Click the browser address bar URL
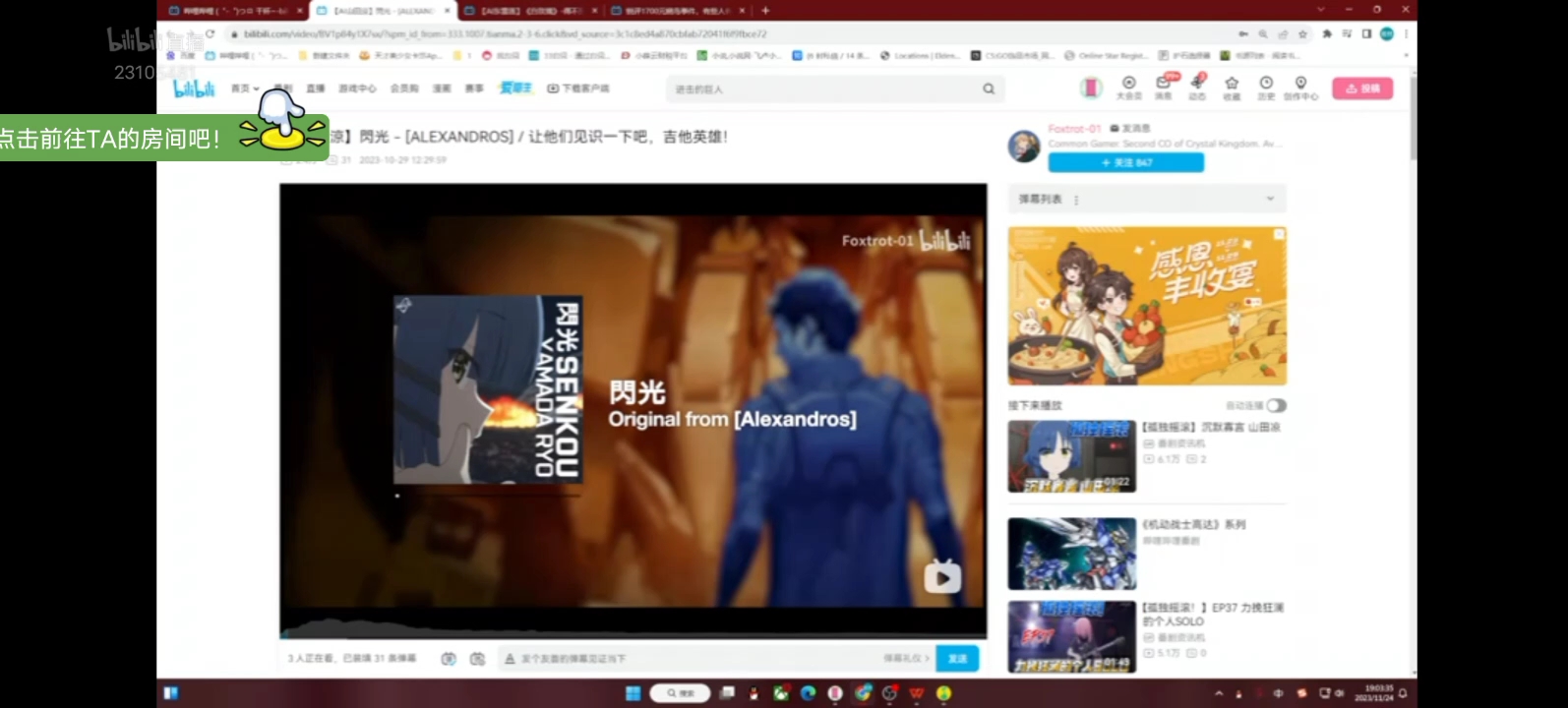 506,33
